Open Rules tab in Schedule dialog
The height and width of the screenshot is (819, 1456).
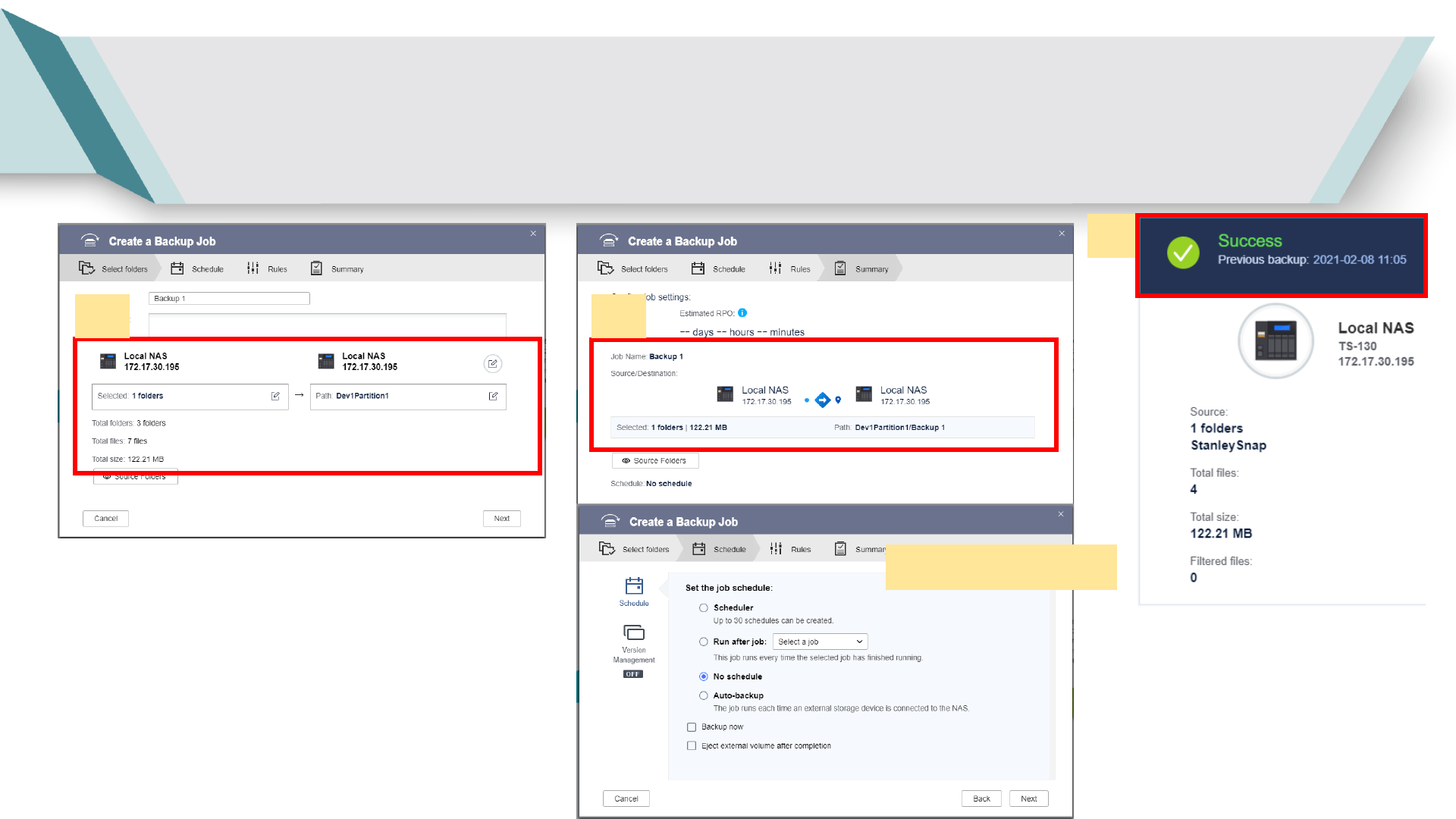point(790,549)
